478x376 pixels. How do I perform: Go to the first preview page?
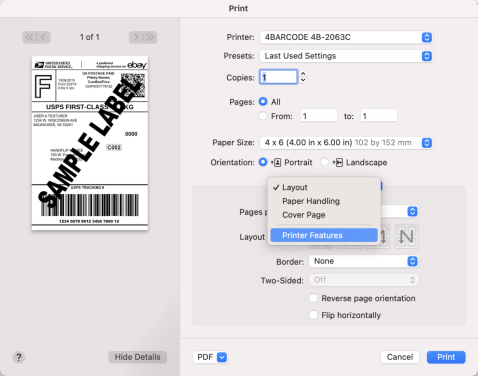[x=29, y=37]
